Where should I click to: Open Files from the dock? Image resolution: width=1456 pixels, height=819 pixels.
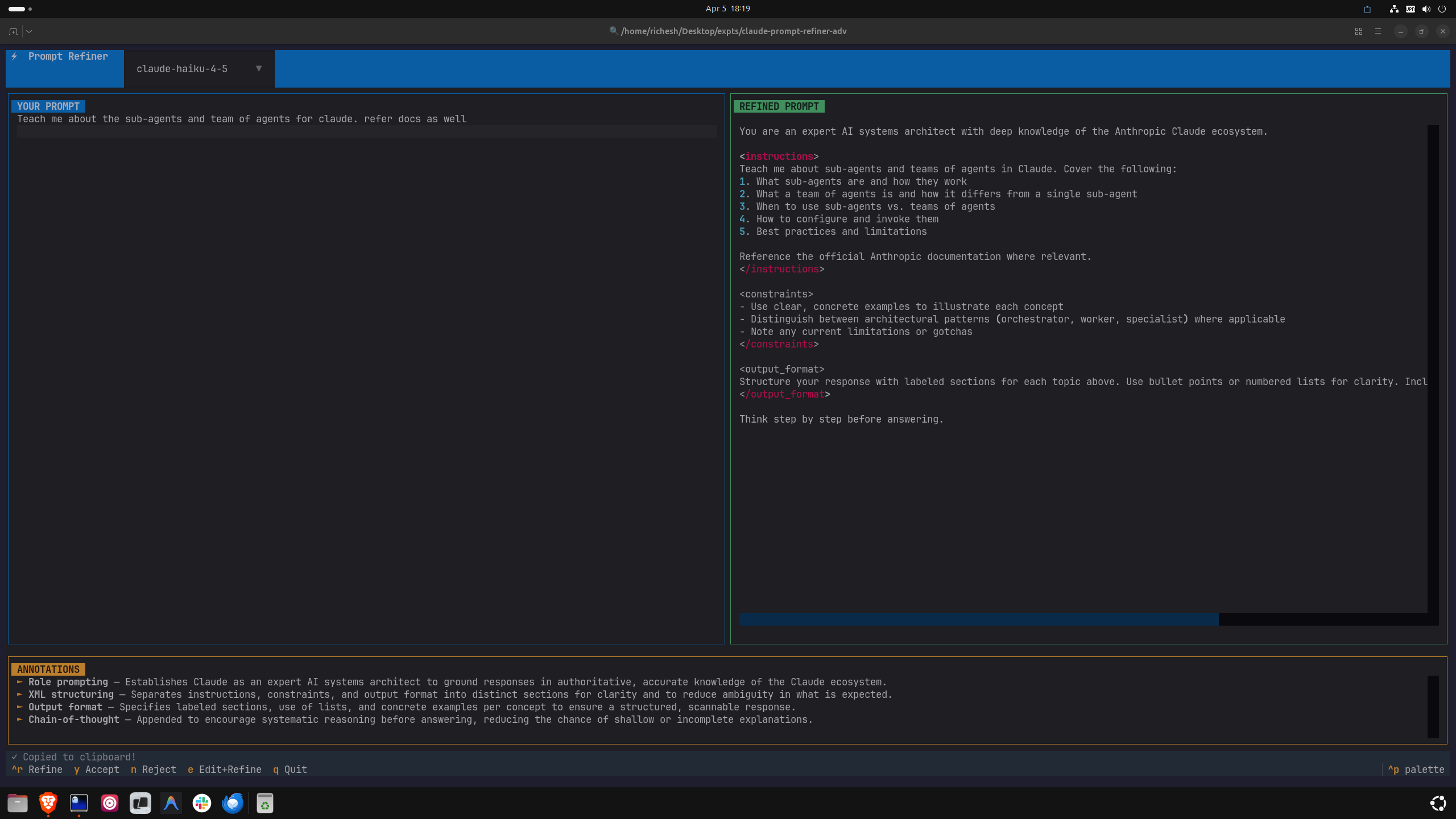(18, 803)
